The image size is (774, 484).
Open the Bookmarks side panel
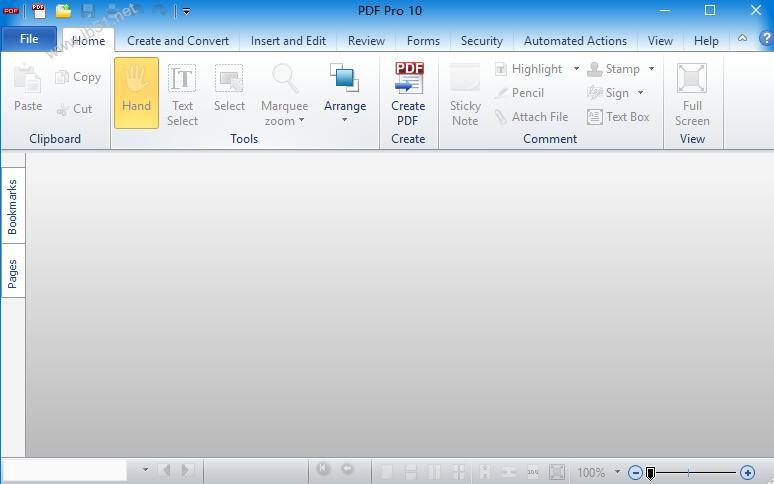(x=13, y=206)
